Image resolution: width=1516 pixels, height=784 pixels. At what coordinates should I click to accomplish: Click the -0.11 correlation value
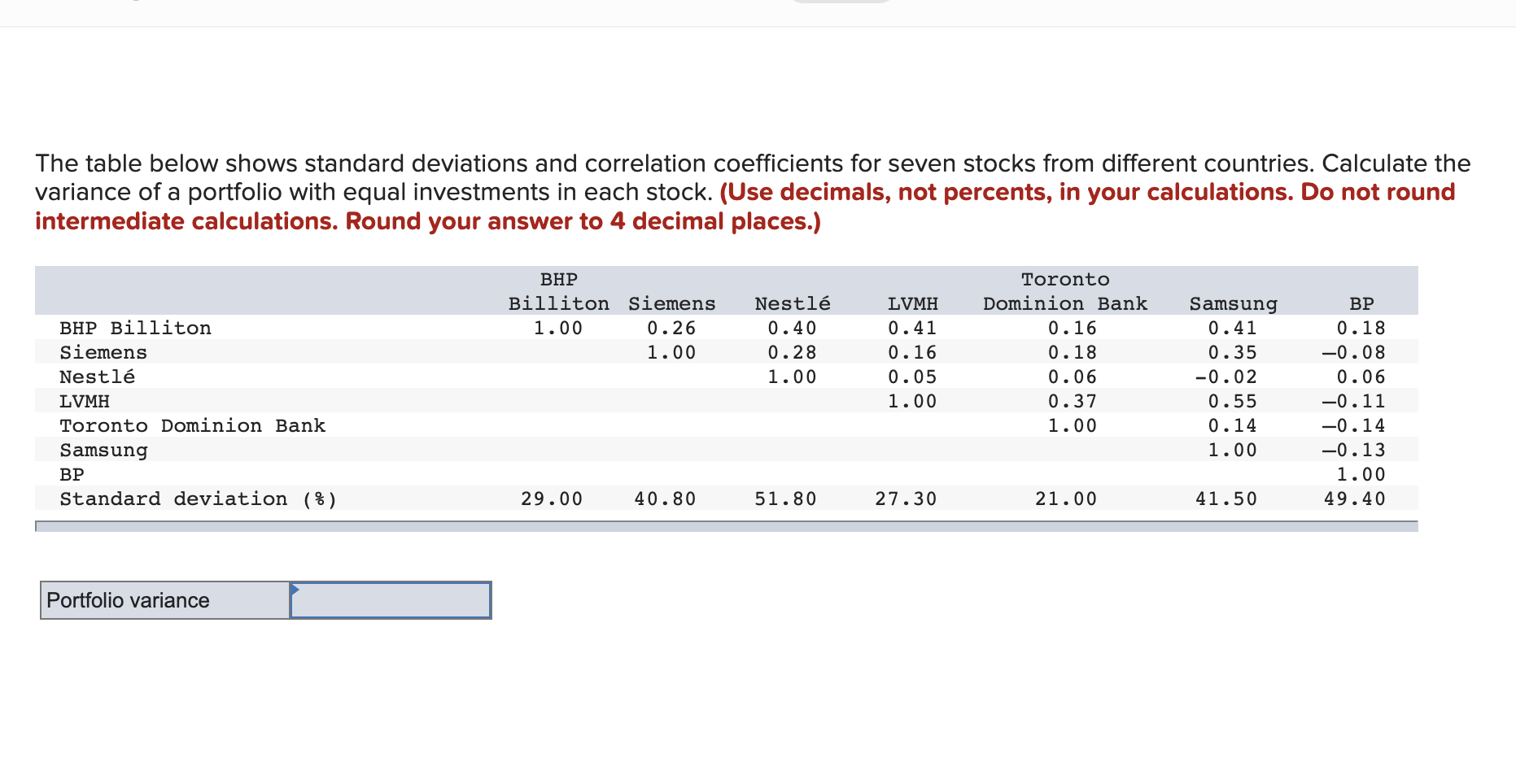(x=1353, y=401)
